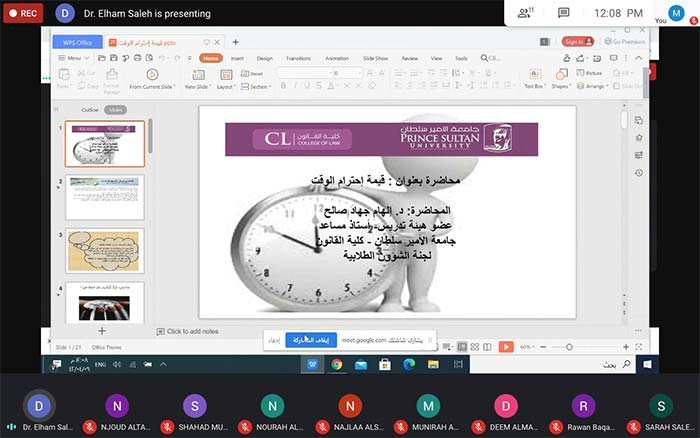The image size is (700, 438).
Task: Toggle Italic formatting
Action: (295, 85)
